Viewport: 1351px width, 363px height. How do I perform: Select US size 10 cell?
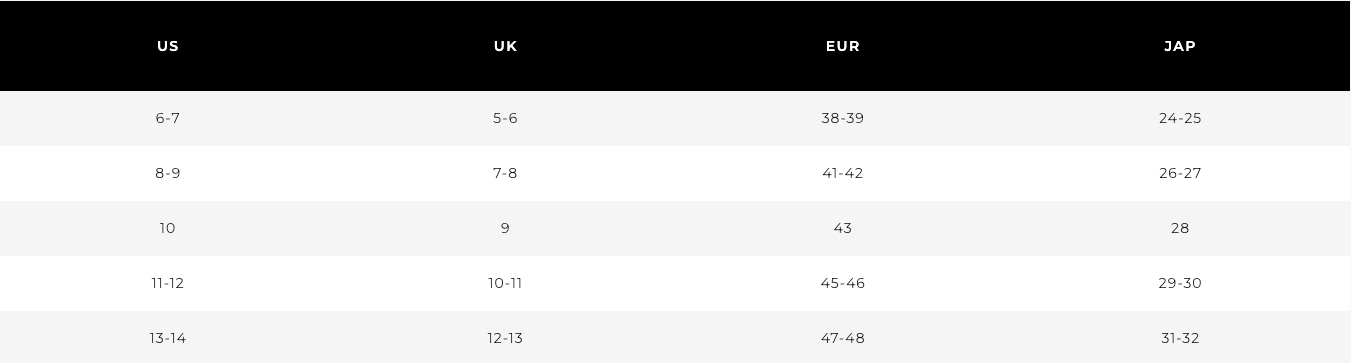168,228
